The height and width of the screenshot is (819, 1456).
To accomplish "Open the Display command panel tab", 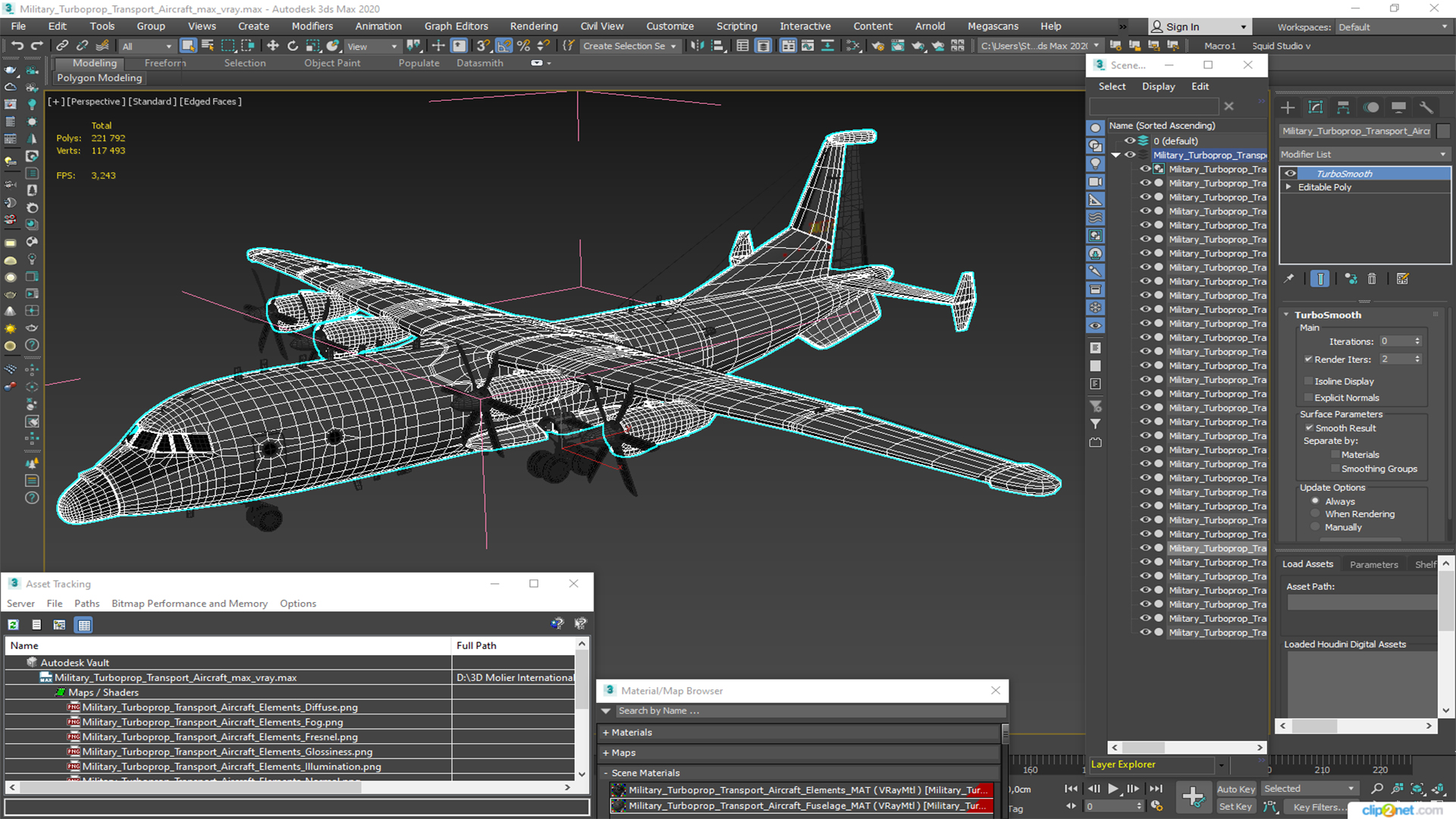I will [1398, 108].
